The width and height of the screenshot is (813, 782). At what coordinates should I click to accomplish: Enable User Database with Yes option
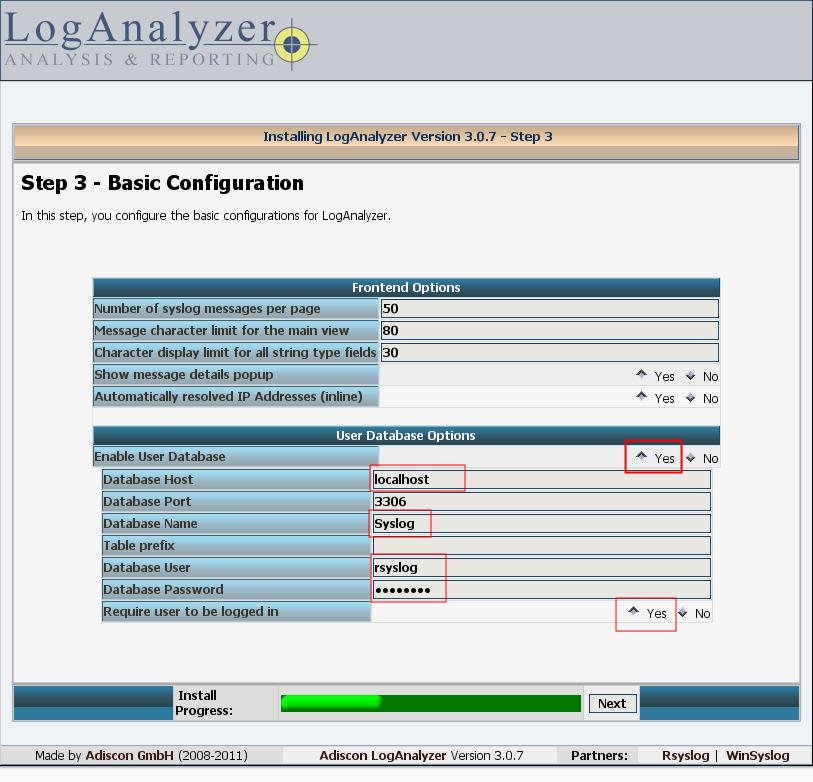point(642,457)
